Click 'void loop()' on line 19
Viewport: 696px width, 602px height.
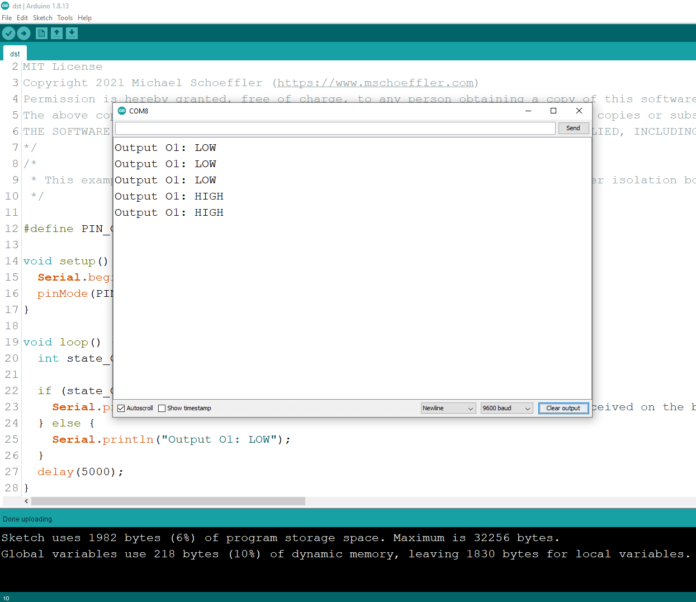click(62, 342)
